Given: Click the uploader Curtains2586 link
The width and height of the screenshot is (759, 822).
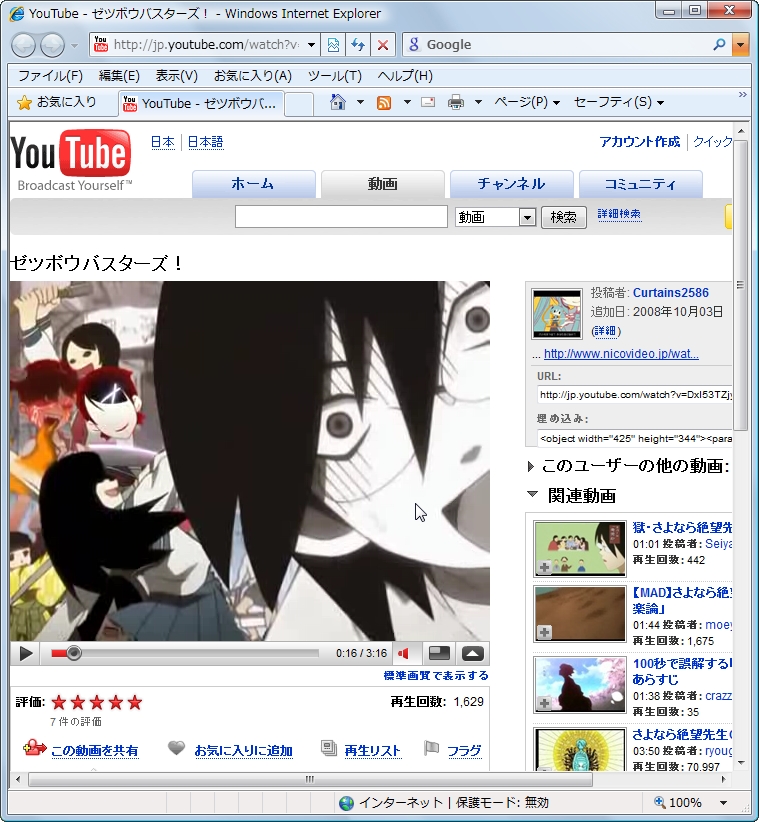Looking at the screenshot, I should 670,293.
